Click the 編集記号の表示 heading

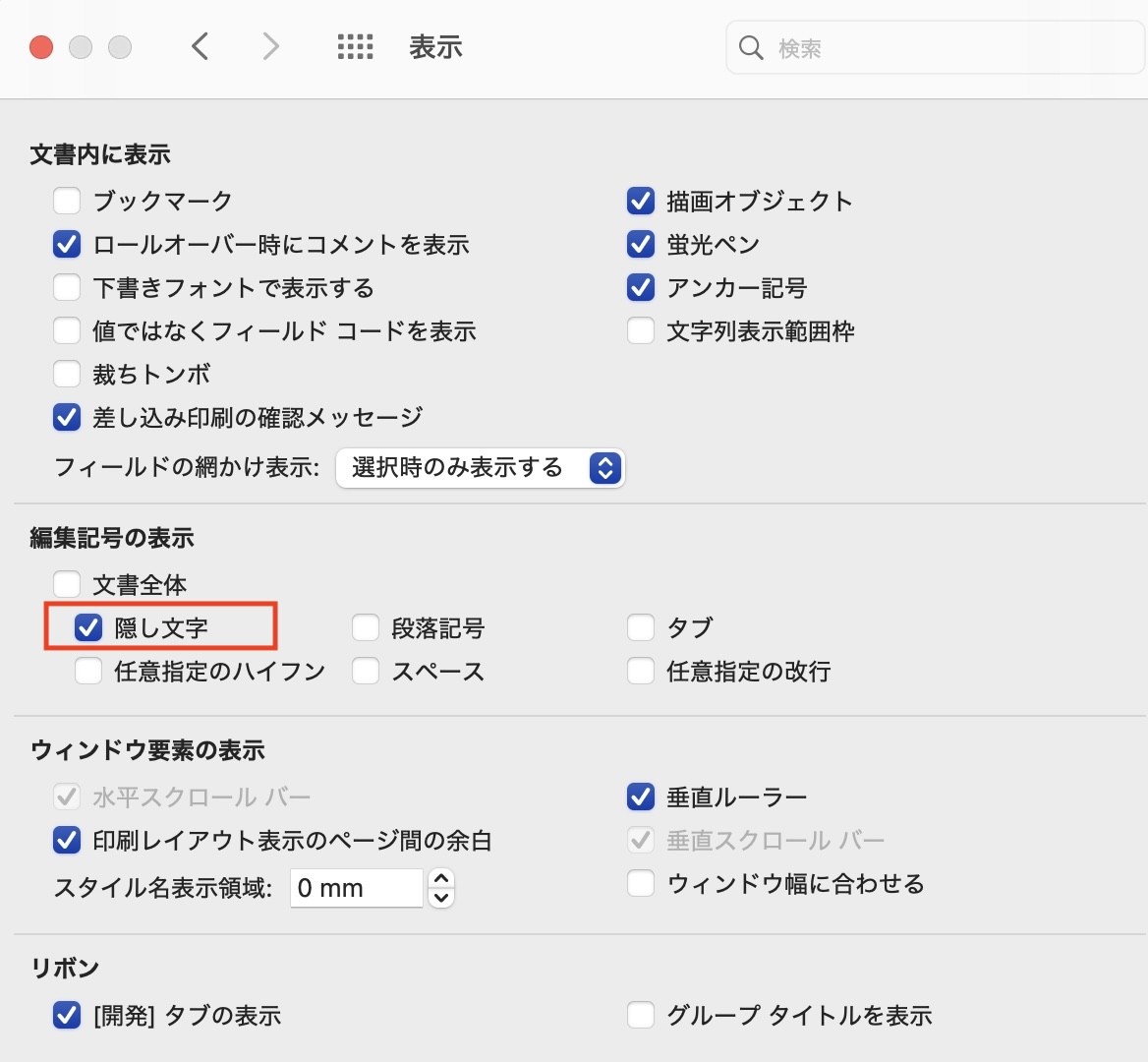[112, 538]
